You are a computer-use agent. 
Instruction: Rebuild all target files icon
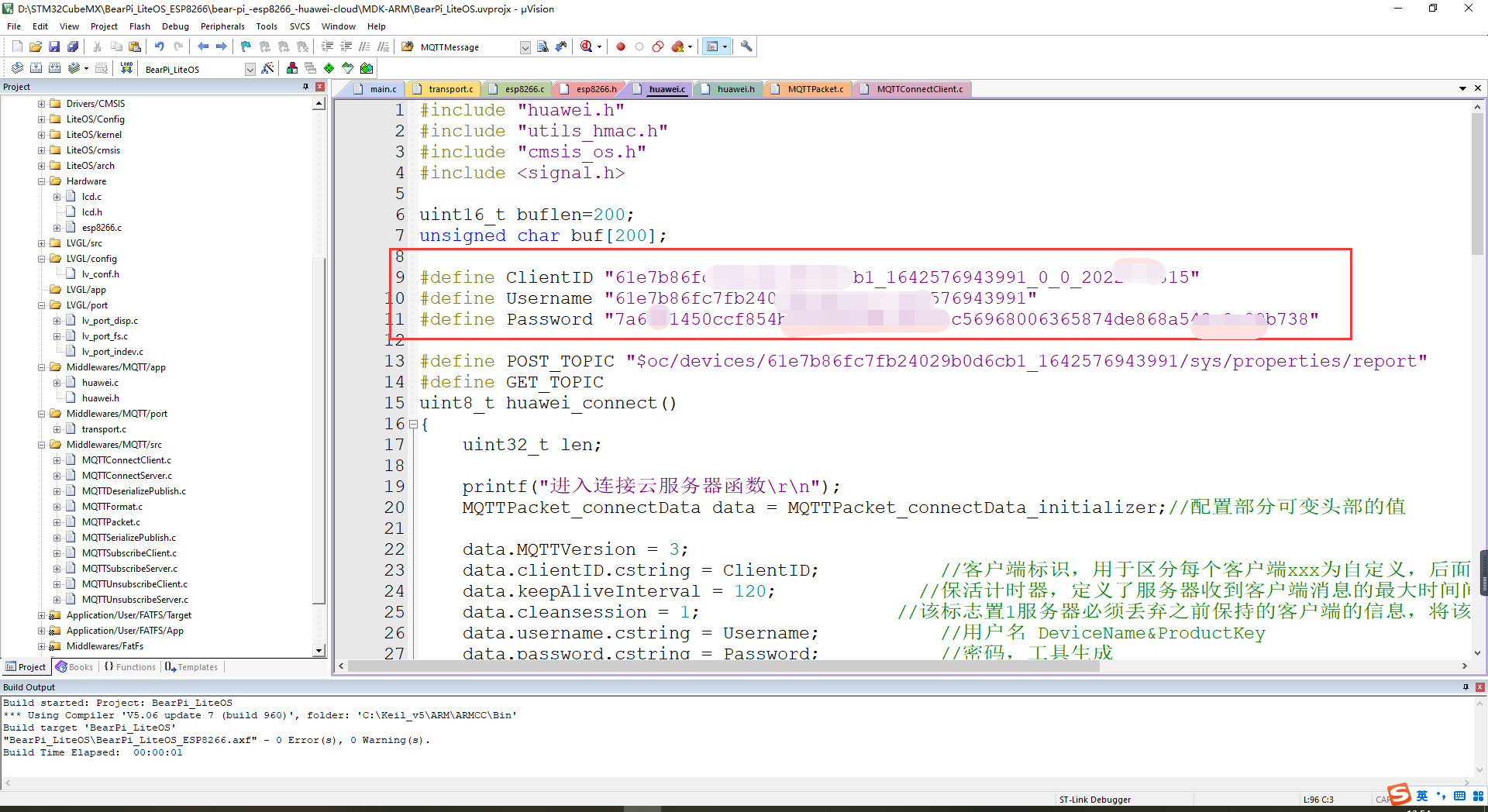point(54,68)
